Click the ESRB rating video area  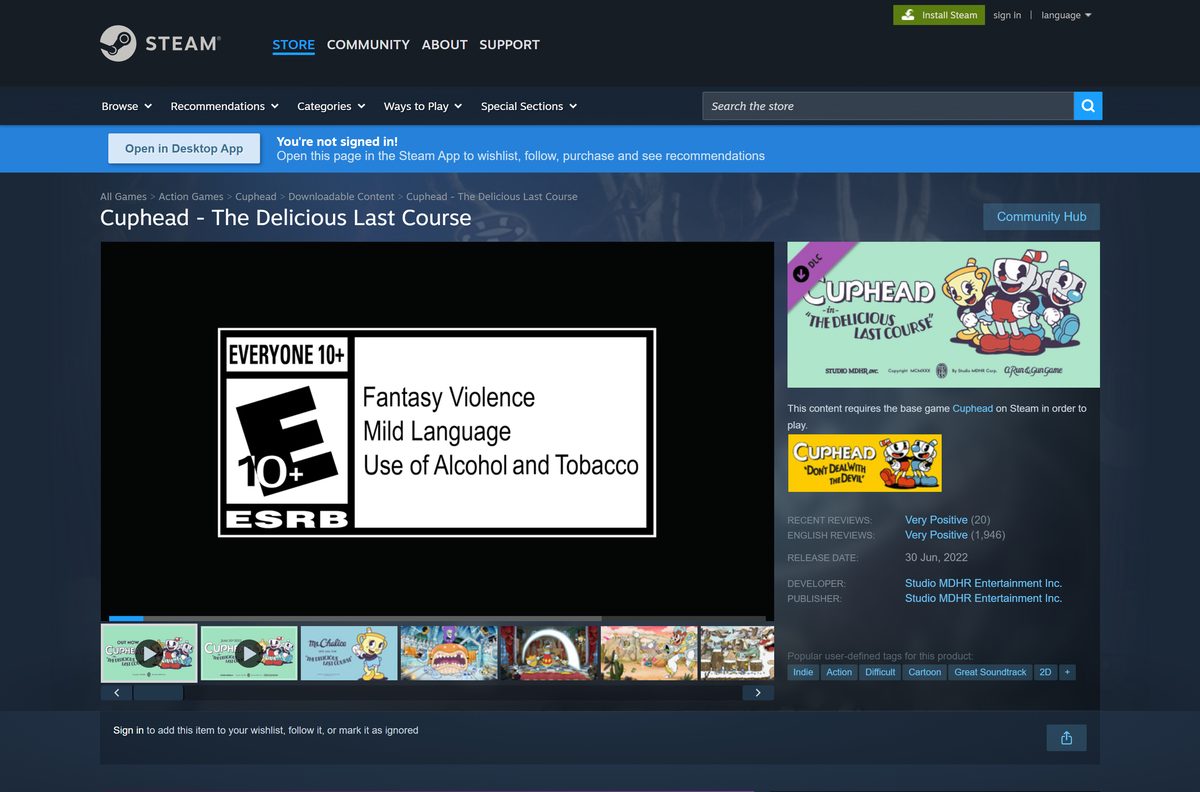(x=437, y=432)
